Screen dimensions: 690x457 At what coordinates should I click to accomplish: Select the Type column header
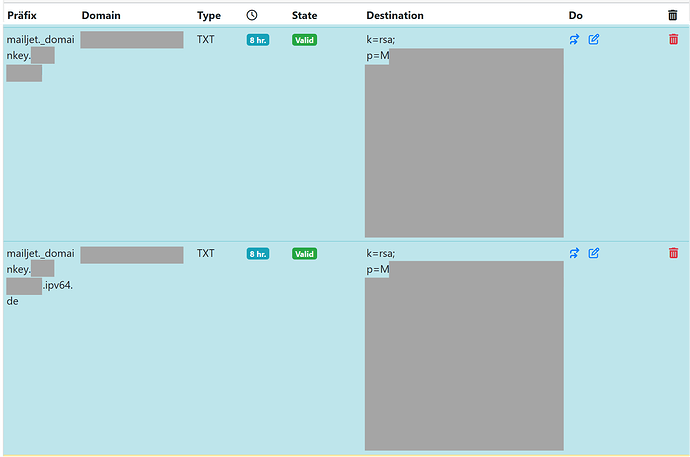tap(209, 16)
